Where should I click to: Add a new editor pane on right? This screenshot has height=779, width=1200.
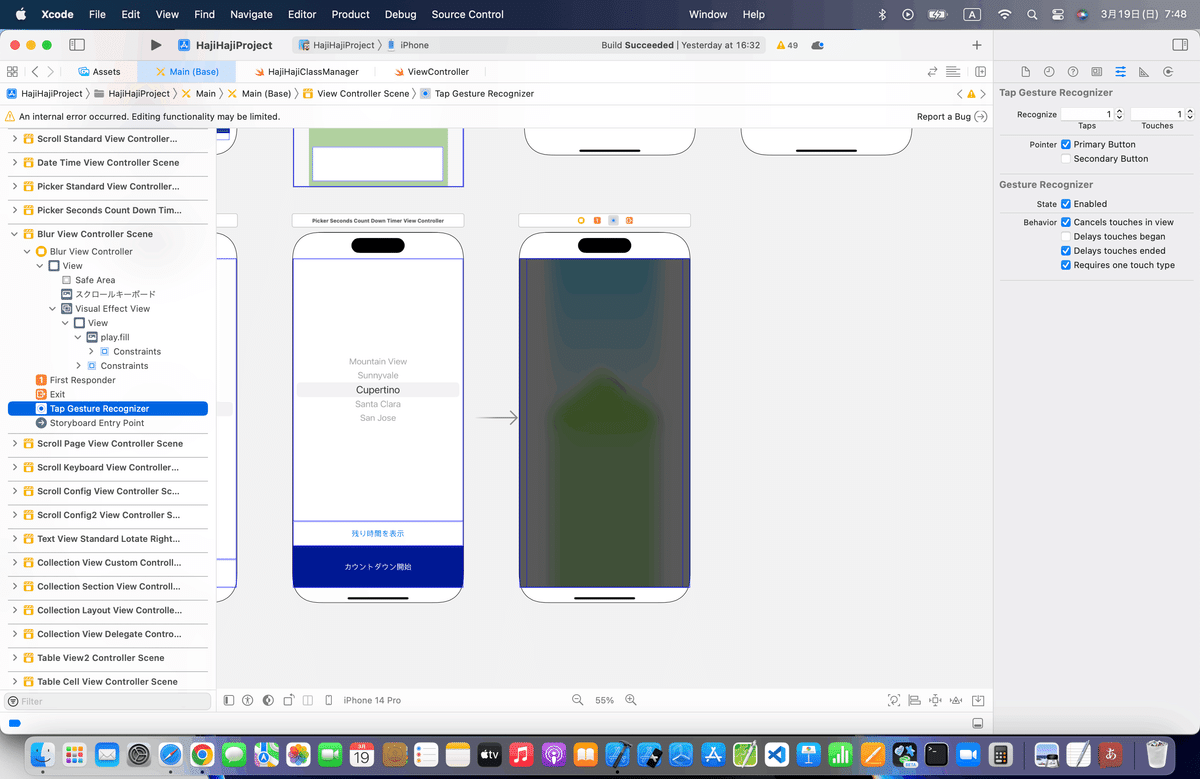(981, 72)
